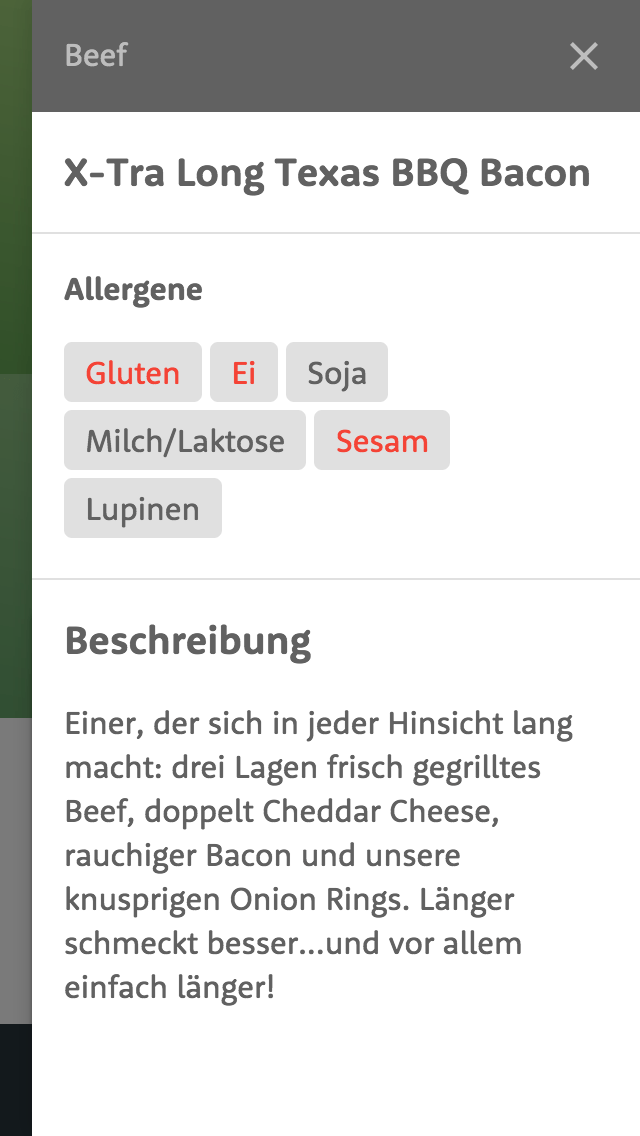Tap the Lupinen allergen tag
640x1136 pixels.
point(143,509)
